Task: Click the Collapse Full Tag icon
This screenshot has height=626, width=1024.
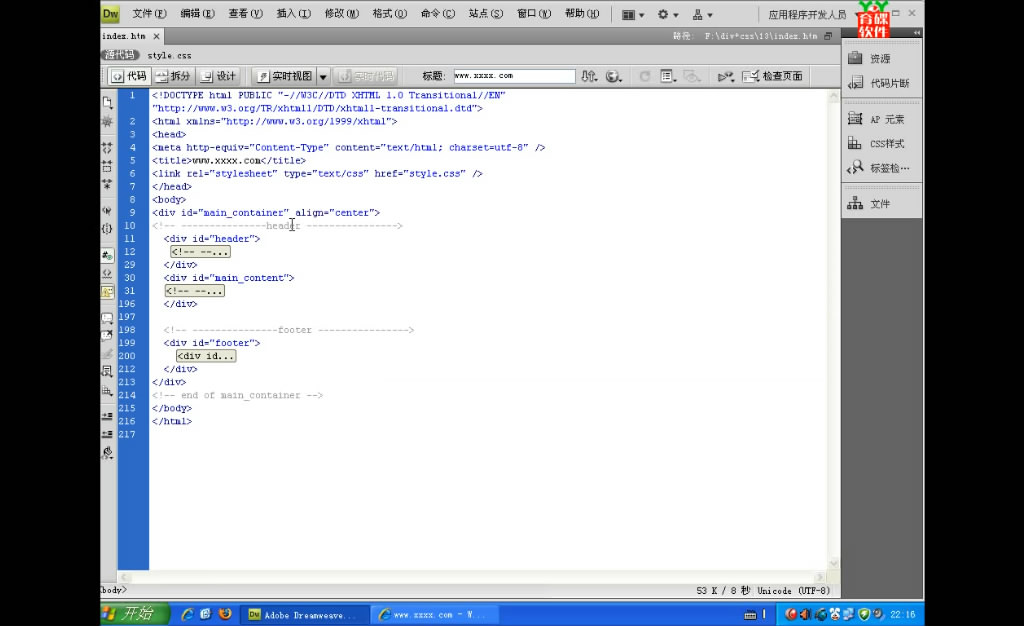Action: [x=108, y=148]
